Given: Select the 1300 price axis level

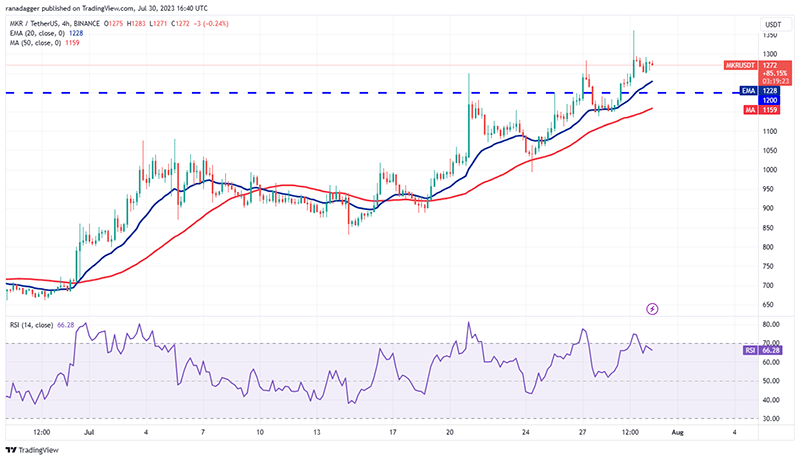Looking at the screenshot, I should tap(770, 54).
